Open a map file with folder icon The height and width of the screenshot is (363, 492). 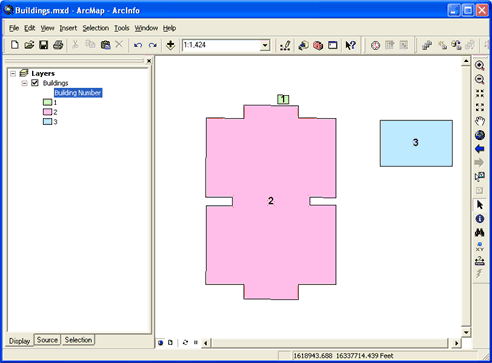click(x=29, y=45)
